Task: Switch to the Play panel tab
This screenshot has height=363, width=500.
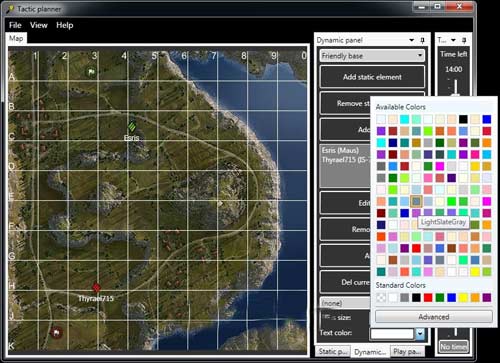Action: click(407, 351)
